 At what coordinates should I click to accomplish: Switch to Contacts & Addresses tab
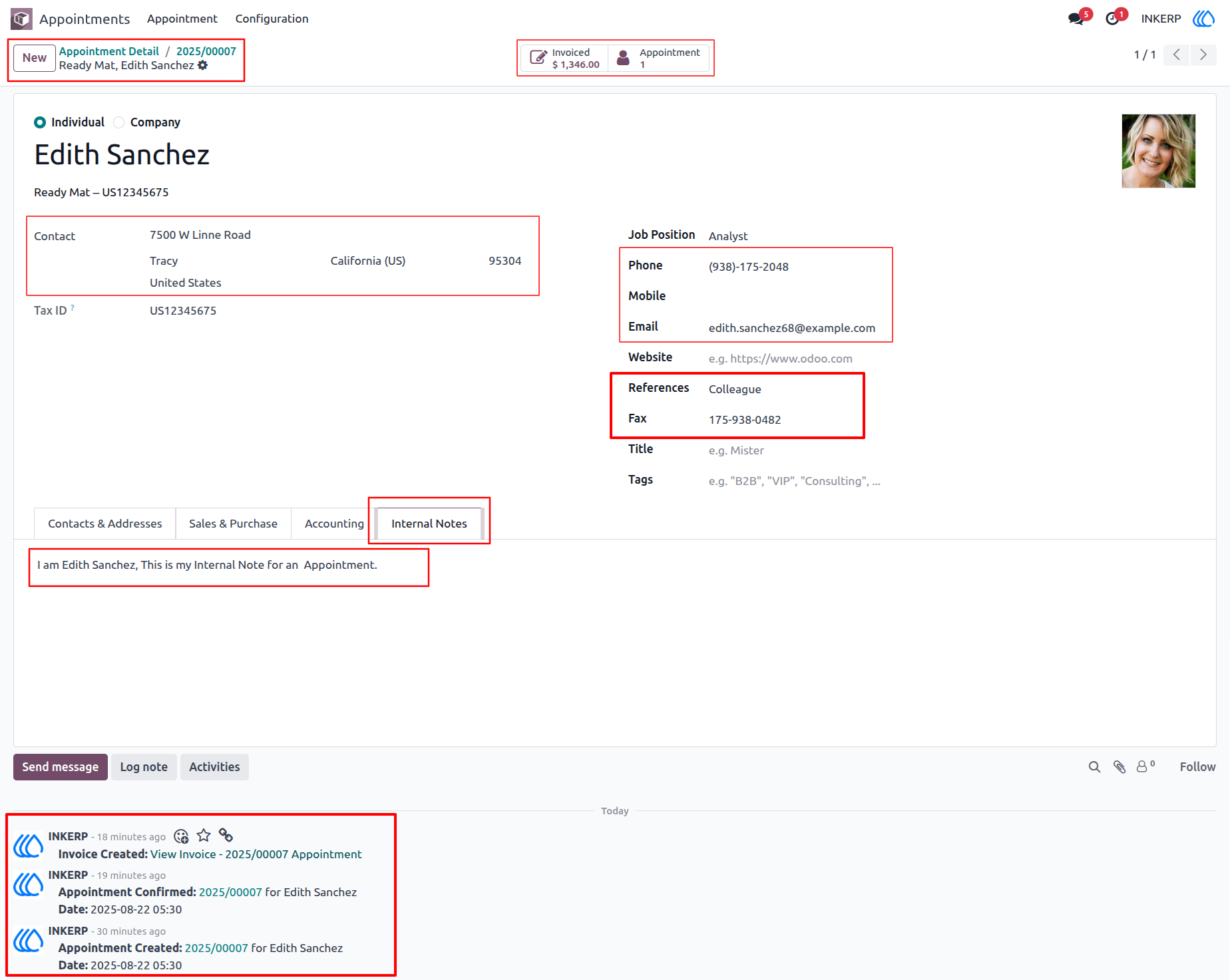click(105, 524)
